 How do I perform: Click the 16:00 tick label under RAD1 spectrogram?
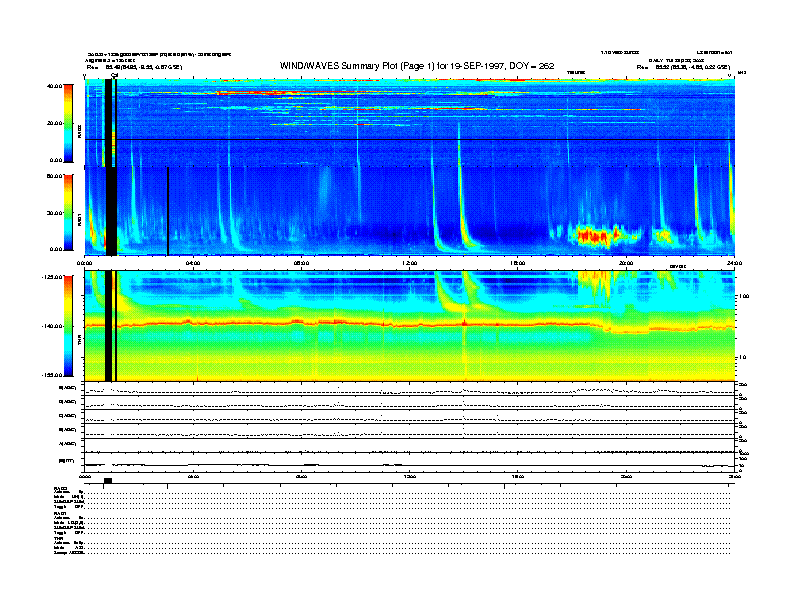coord(518,263)
